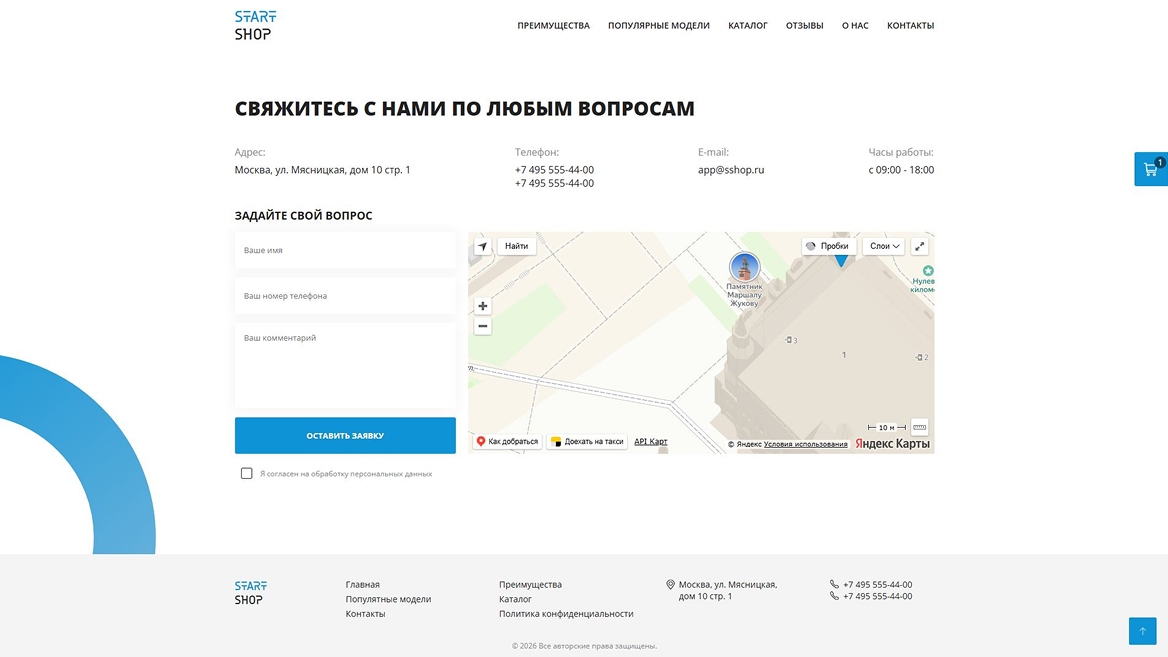
Task: Navigate to ОТЗЫВЫ menu item
Action: coord(805,25)
